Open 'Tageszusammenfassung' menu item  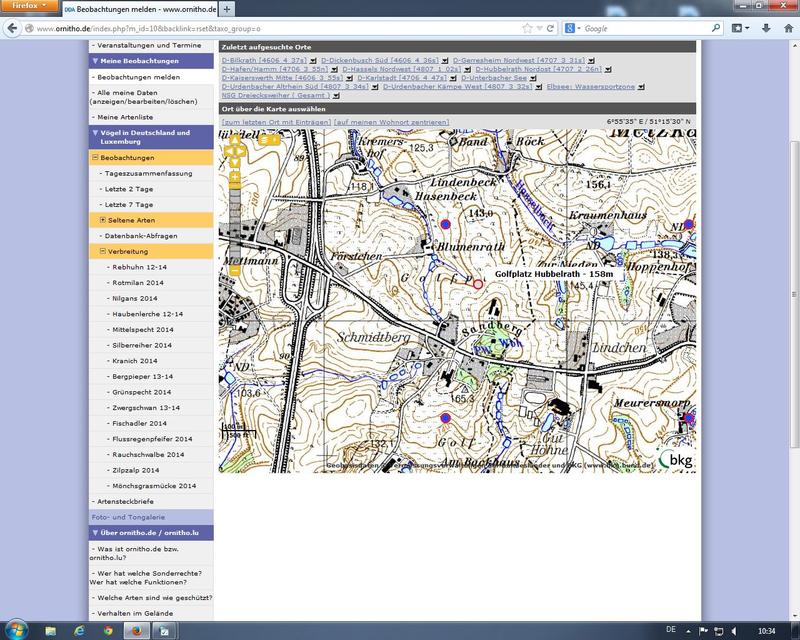click(x=148, y=174)
